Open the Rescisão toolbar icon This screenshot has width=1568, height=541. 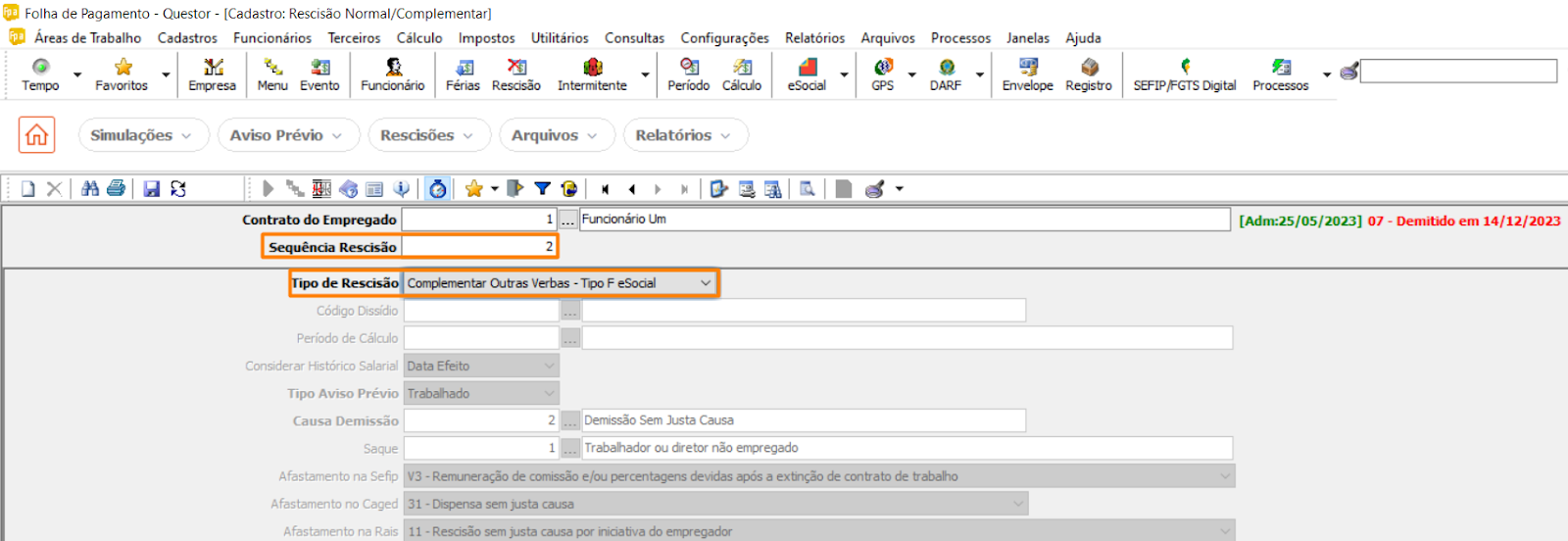tap(516, 74)
